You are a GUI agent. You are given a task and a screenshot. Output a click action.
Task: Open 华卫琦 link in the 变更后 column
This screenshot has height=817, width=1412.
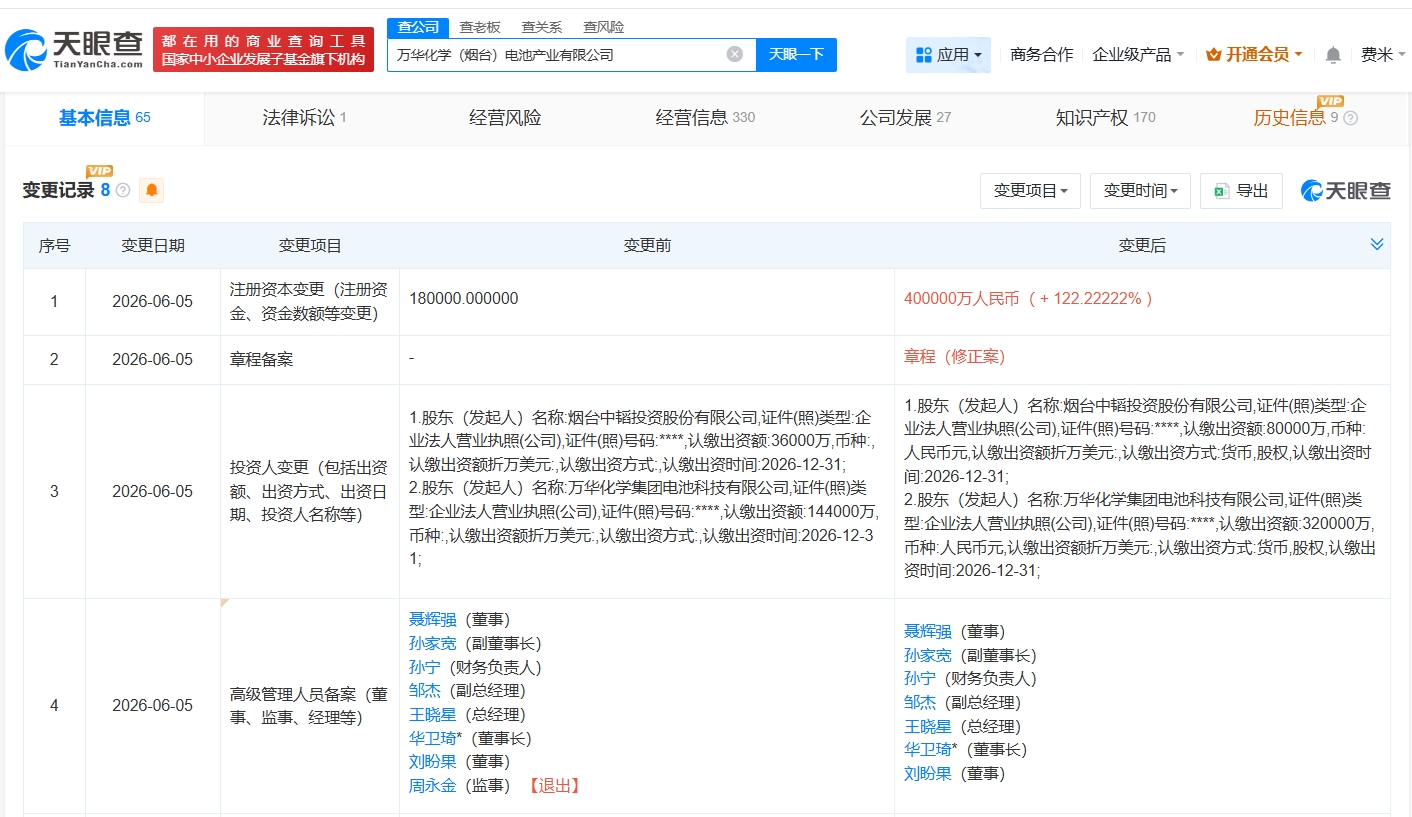[x=928, y=750]
